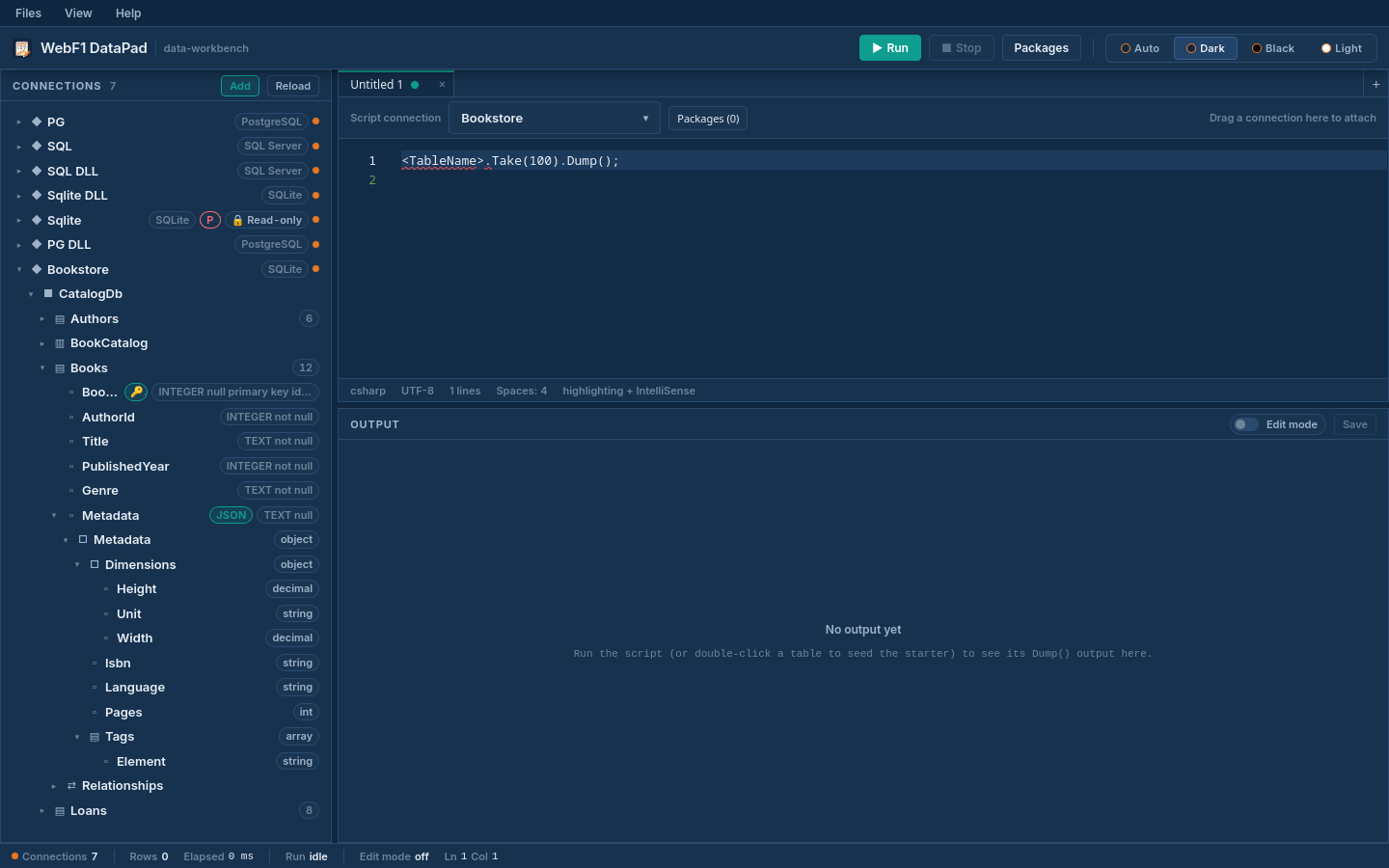This screenshot has height=868, width=1389.
Task: Click the Relationships arrows icon
Action: pyautogui.click(x=71, y=786)
